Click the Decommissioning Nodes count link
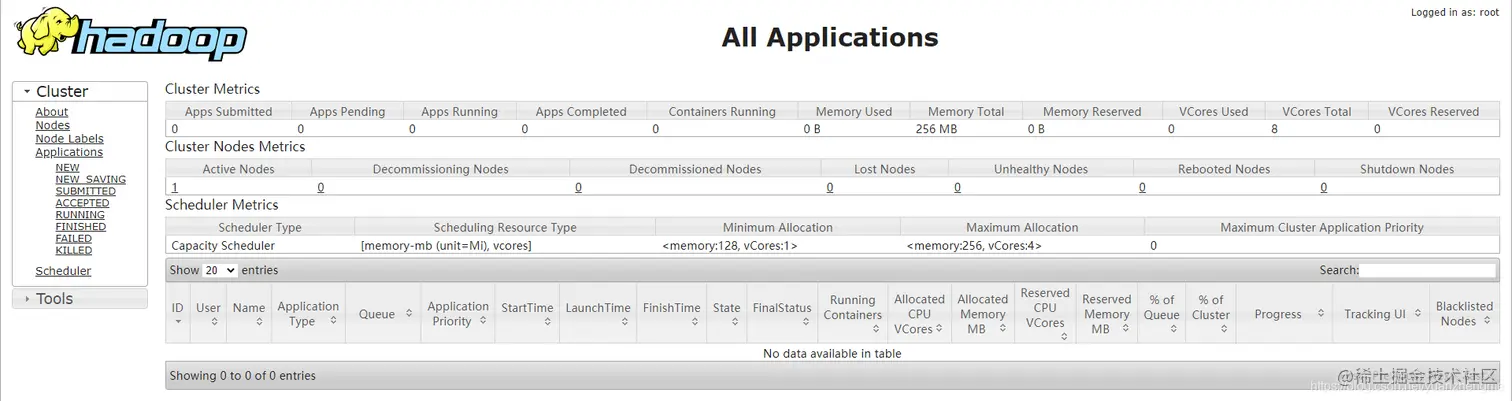This screenshot has height=401, width=1512. click(320, 187)
